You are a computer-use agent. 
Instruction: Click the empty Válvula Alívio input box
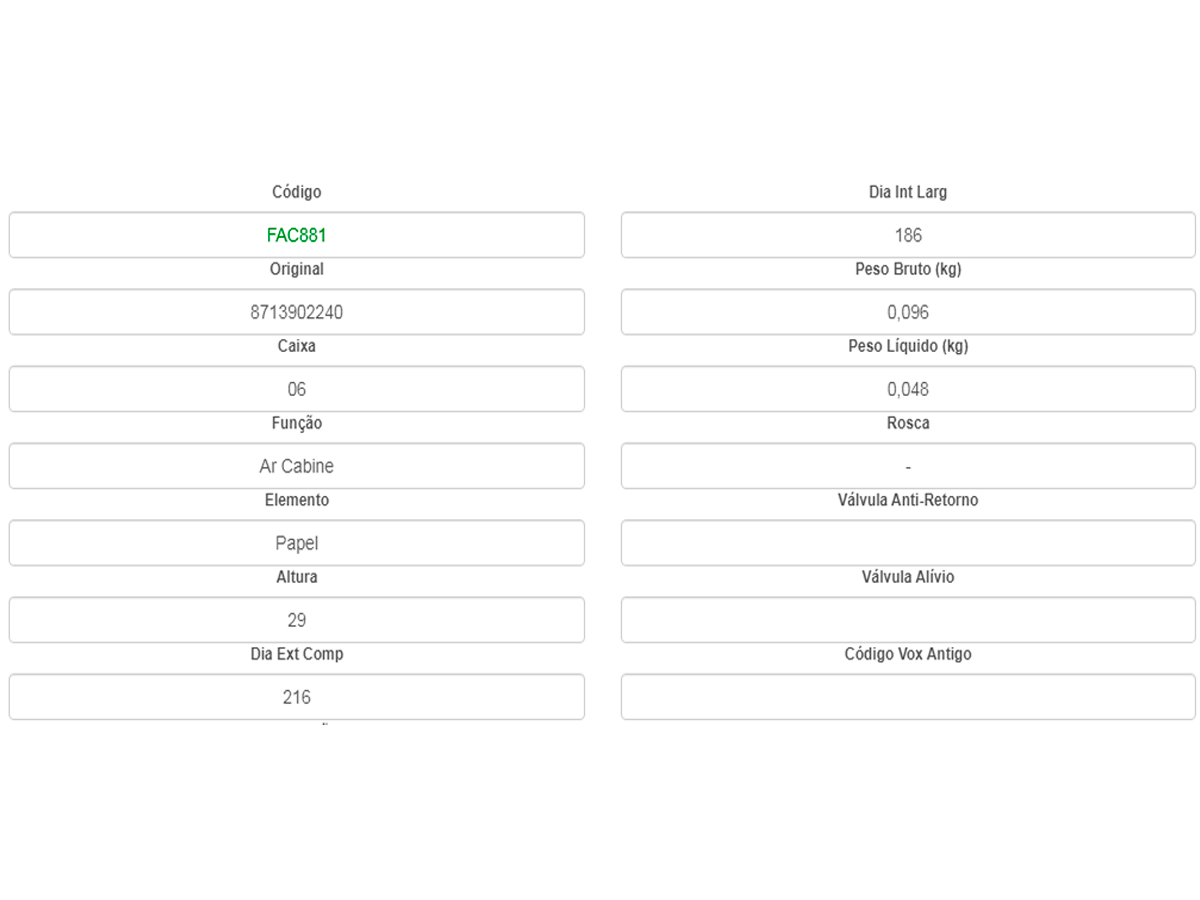[x=908, y=620]
